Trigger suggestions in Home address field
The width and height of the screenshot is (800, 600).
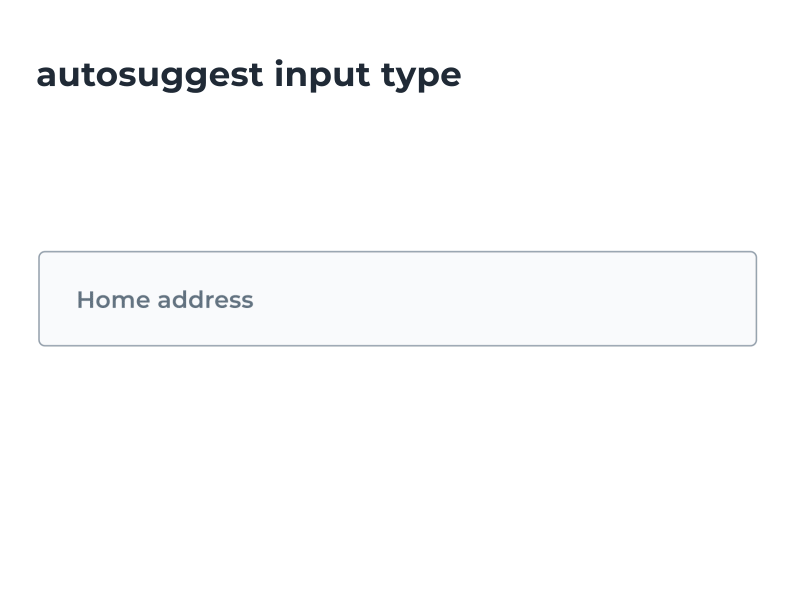tap(397, 298)
